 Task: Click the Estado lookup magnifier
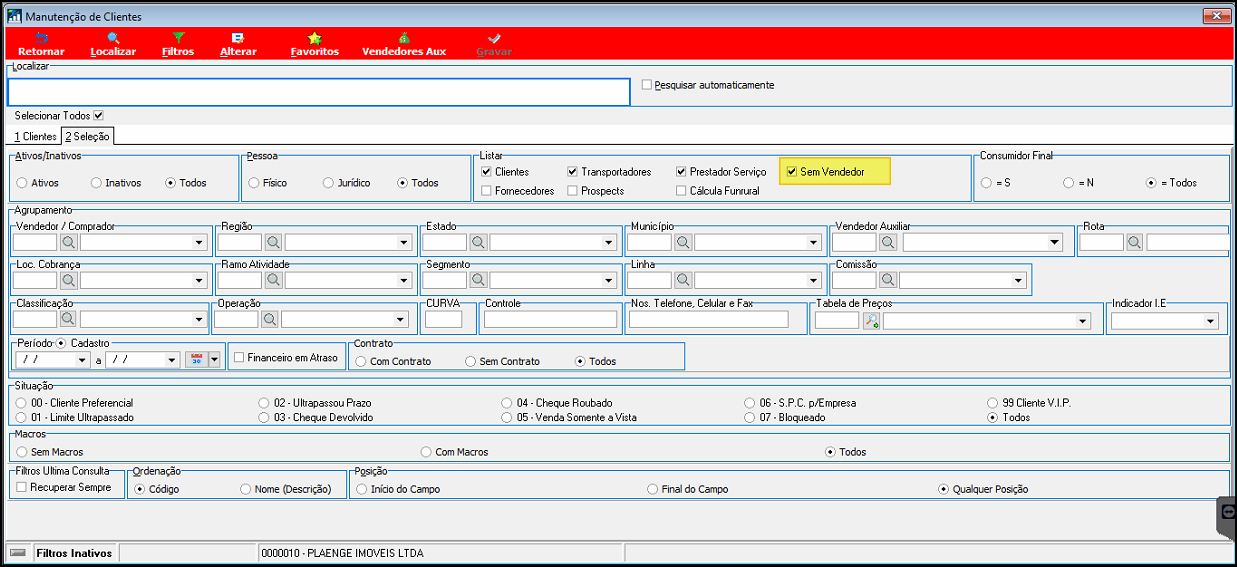click(x=478, y=242)
